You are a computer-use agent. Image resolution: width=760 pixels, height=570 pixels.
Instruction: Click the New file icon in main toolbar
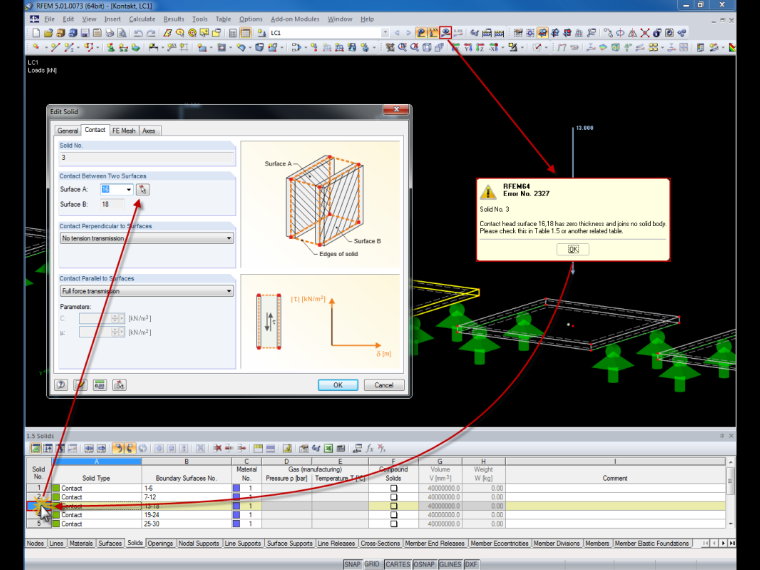coord(36,33)
